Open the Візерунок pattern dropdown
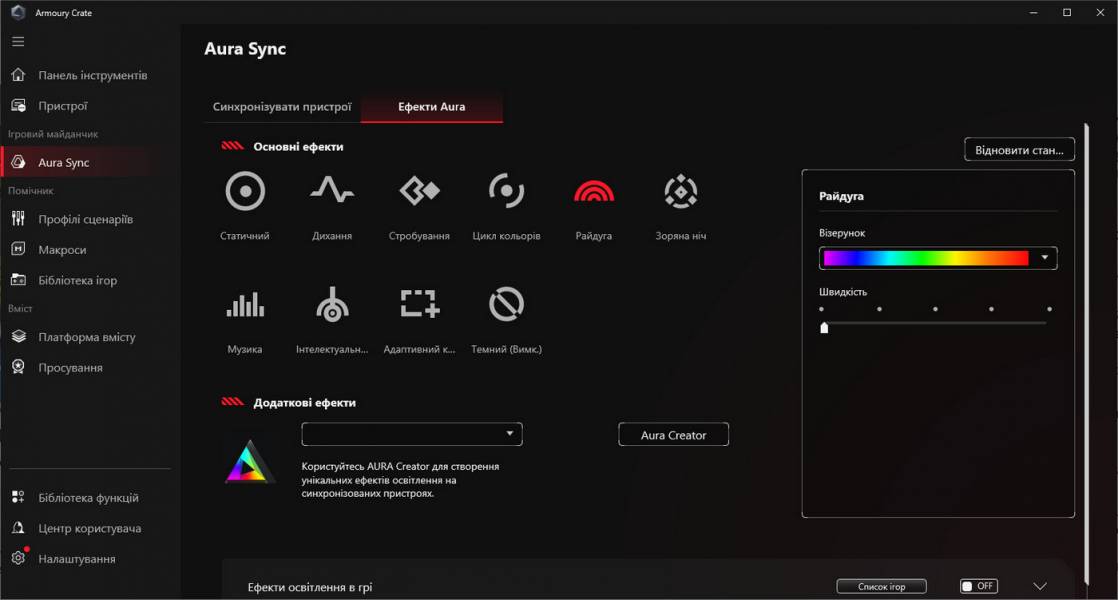 click(x=1046, y=258)
